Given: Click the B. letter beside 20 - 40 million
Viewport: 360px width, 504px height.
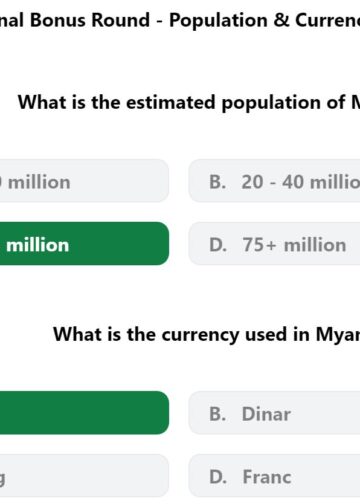Looking at the screenshot, I should pyautogui.click(x=218, y=182).
